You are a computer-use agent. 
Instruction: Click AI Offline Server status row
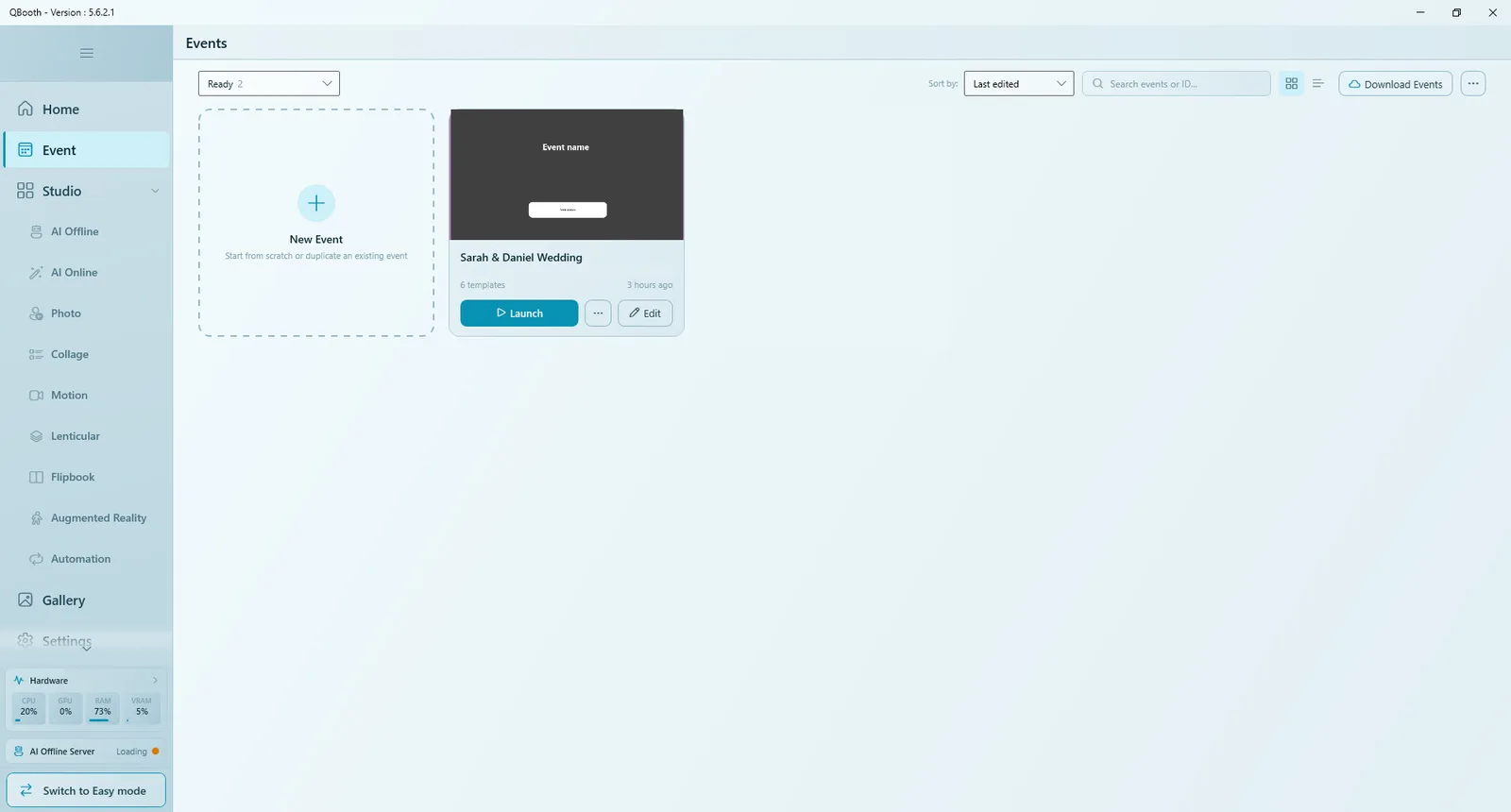click(86, 752)
